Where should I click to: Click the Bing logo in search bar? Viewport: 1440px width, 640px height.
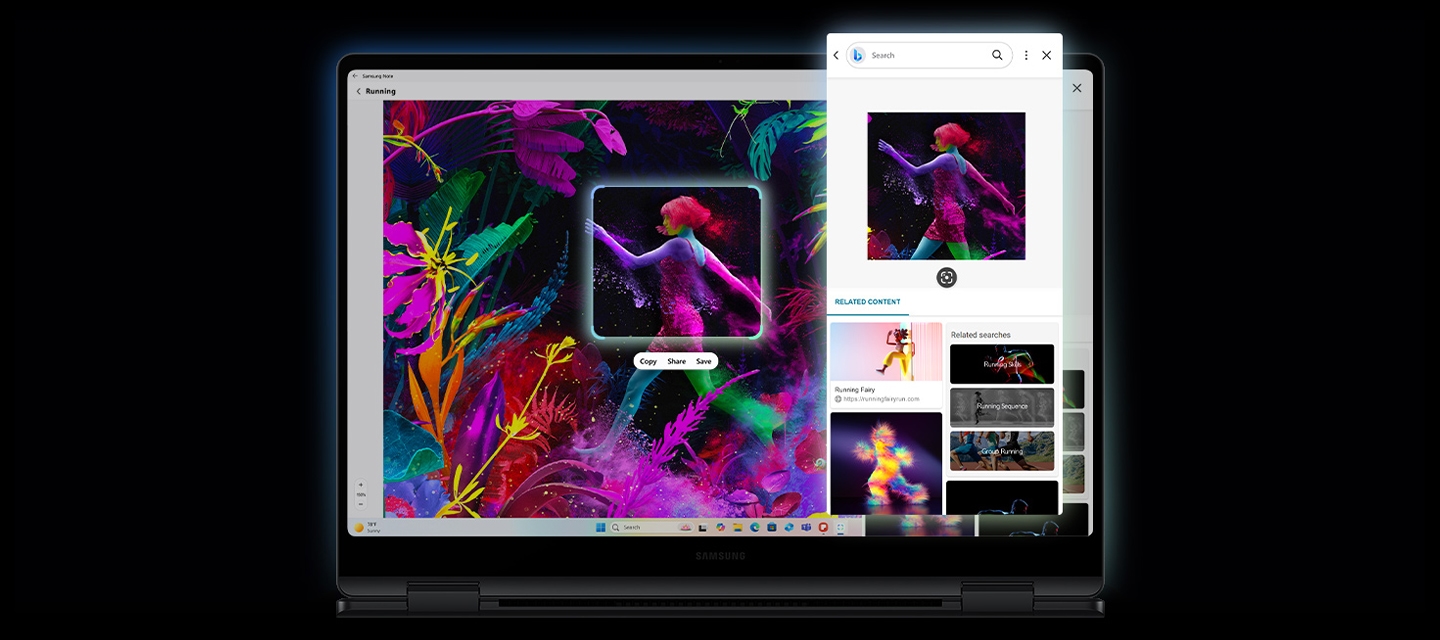point(857,55)
